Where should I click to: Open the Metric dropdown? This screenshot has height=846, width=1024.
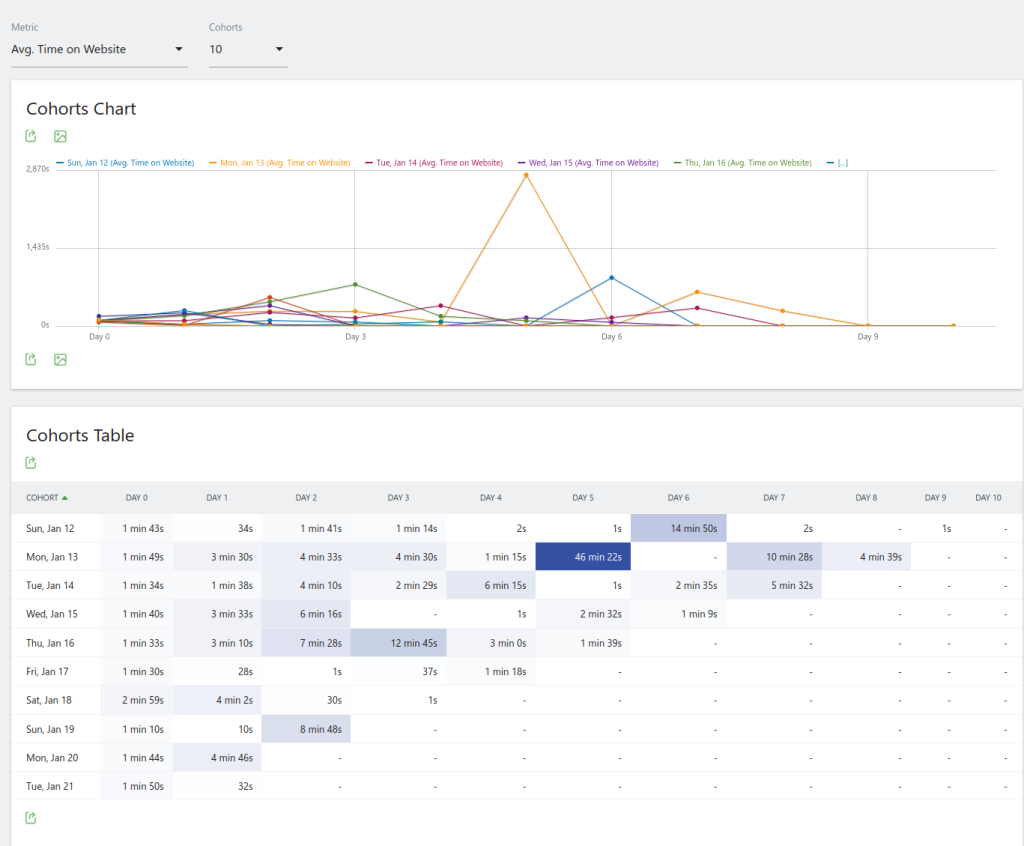point(98,49)
